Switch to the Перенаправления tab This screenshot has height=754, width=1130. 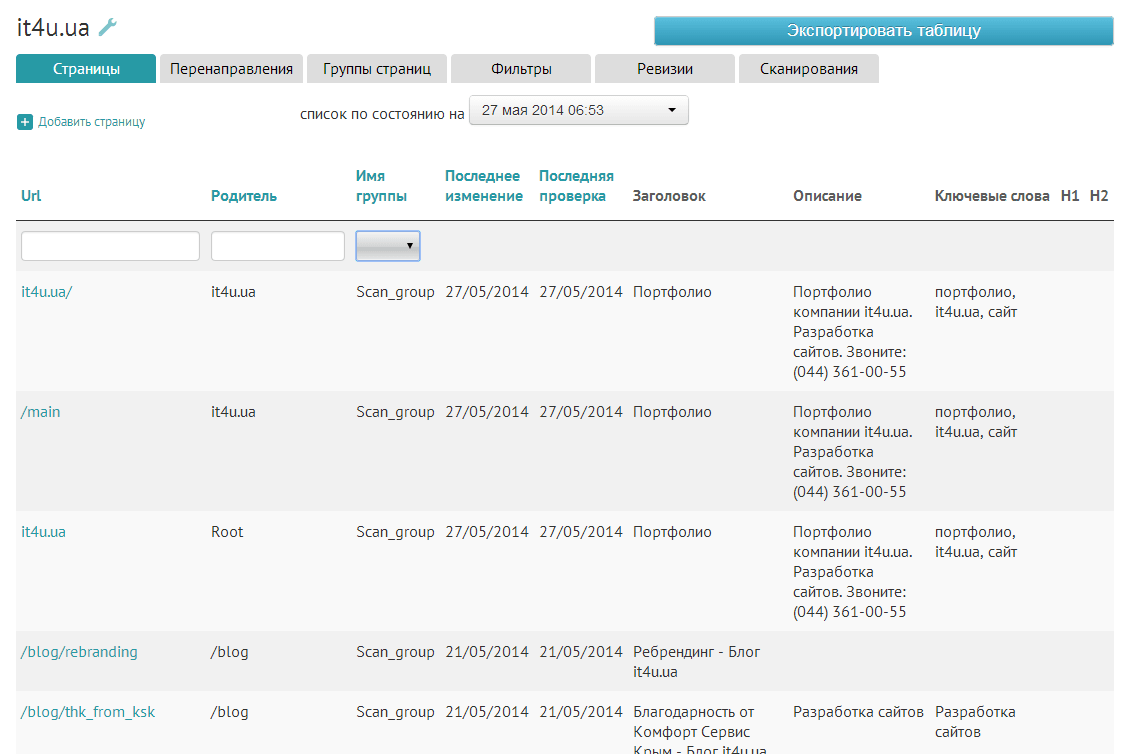[231, 69]
